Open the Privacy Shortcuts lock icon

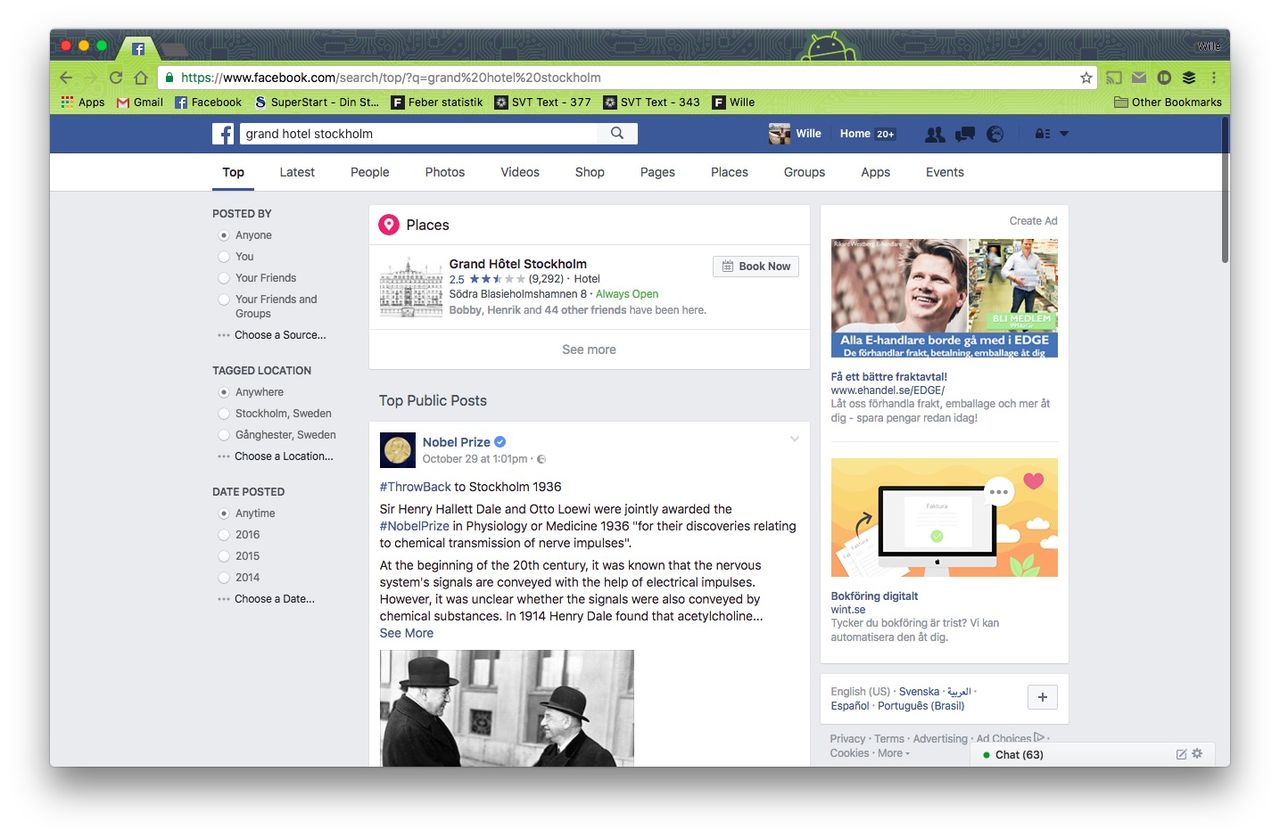click(x=1041, y=134)
